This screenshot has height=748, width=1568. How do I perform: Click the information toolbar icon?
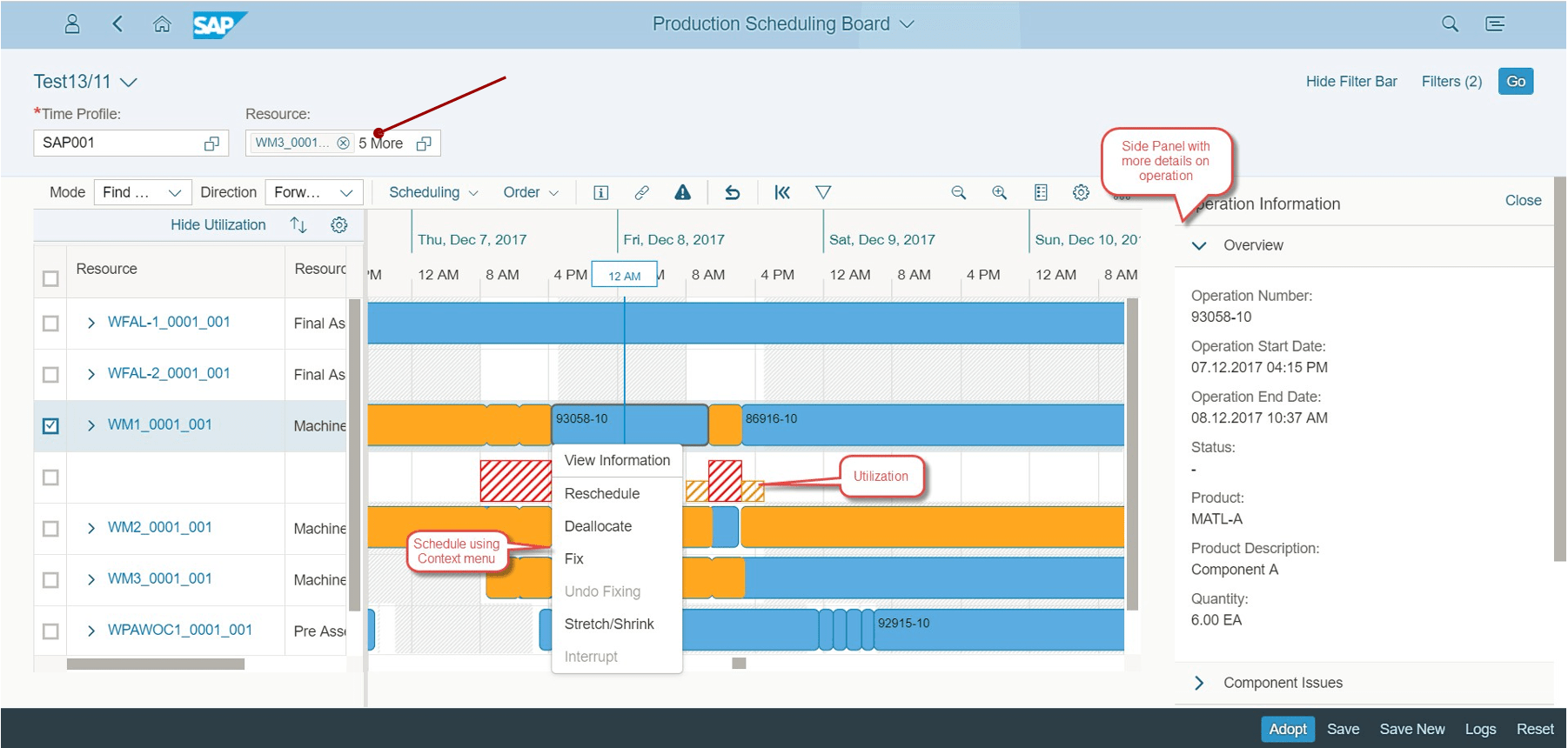pos(600,192)
